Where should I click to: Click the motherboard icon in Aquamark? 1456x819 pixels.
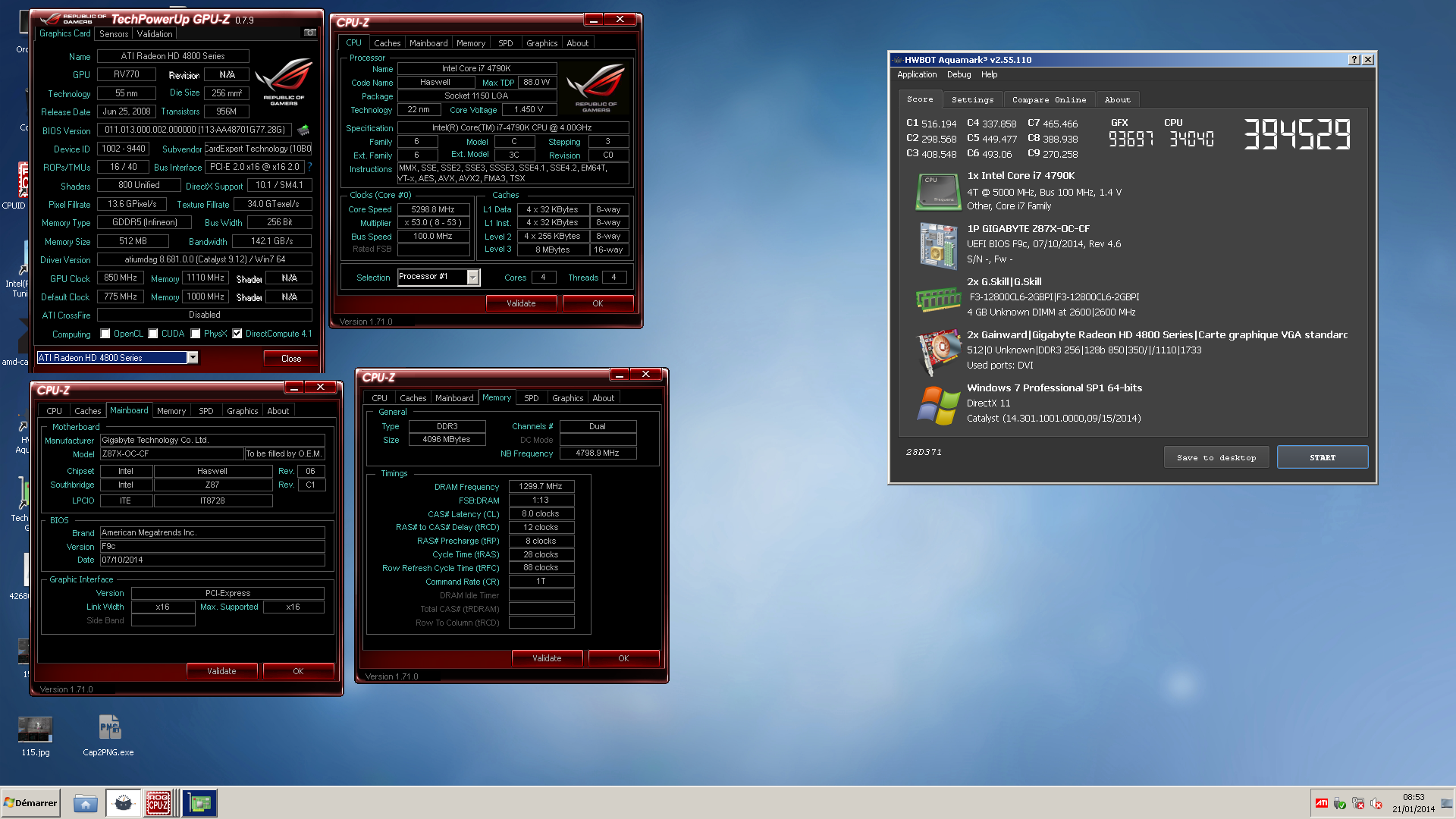click(938, 245)
